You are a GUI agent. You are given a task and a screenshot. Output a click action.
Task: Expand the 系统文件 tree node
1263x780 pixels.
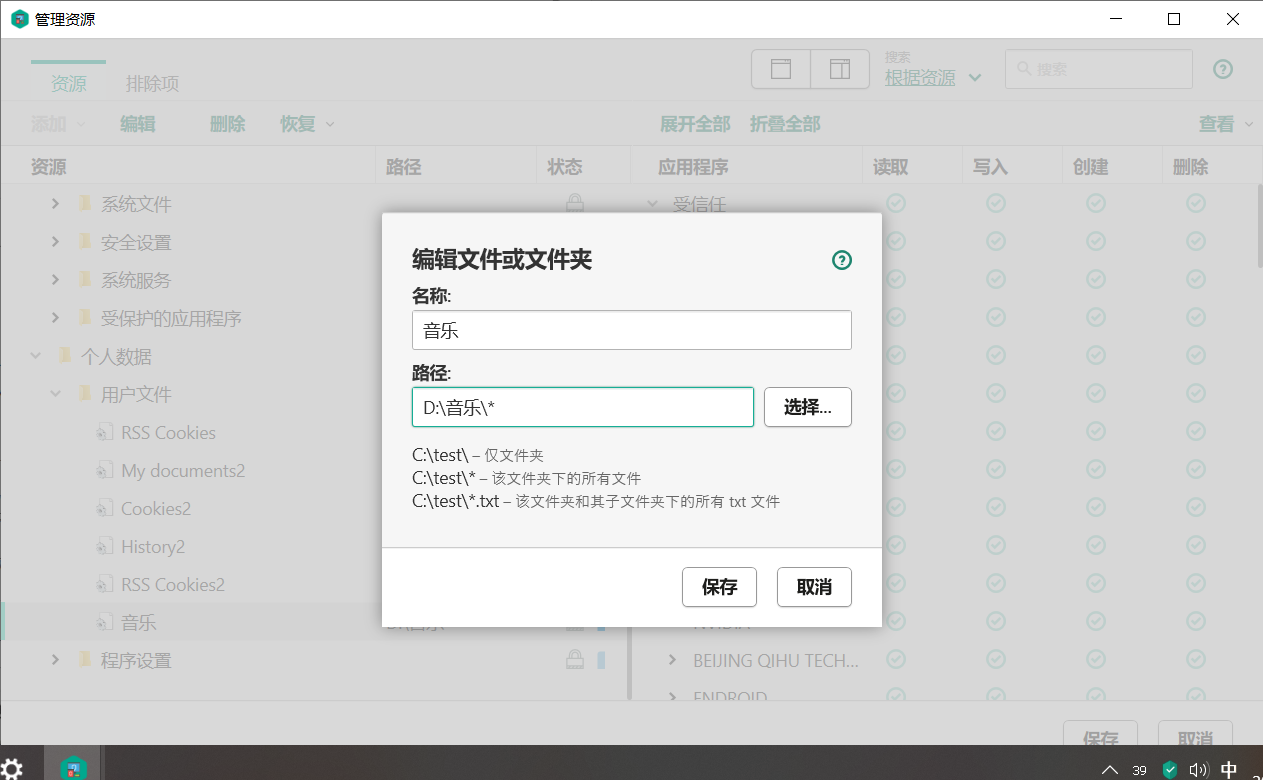tap(56, 204)
